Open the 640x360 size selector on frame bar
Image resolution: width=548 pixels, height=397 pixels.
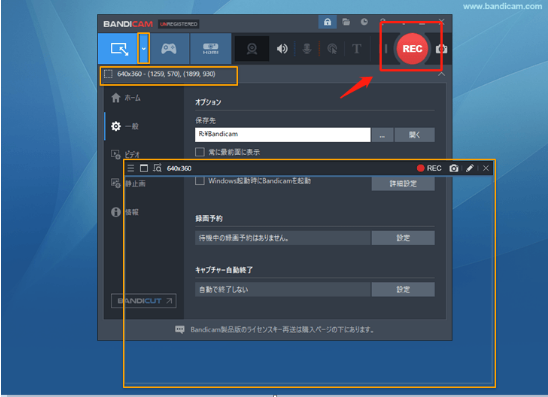[179, 168]
